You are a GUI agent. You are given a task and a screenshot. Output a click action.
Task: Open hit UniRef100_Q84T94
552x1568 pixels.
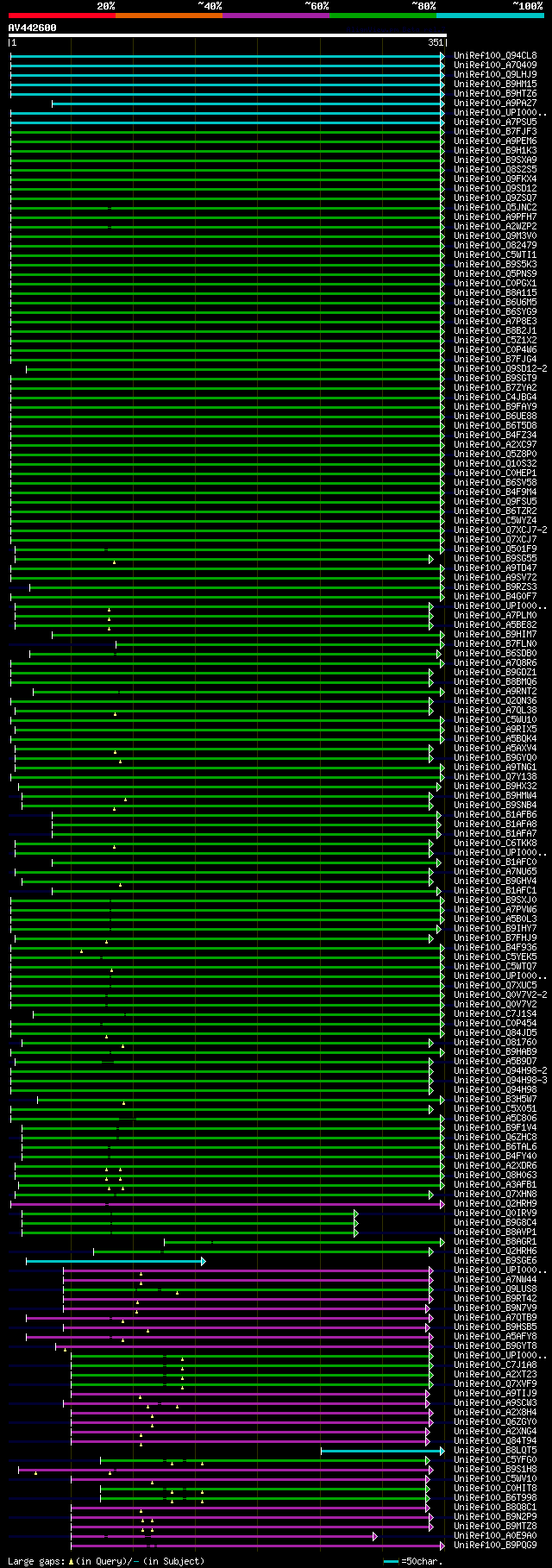495,1441
